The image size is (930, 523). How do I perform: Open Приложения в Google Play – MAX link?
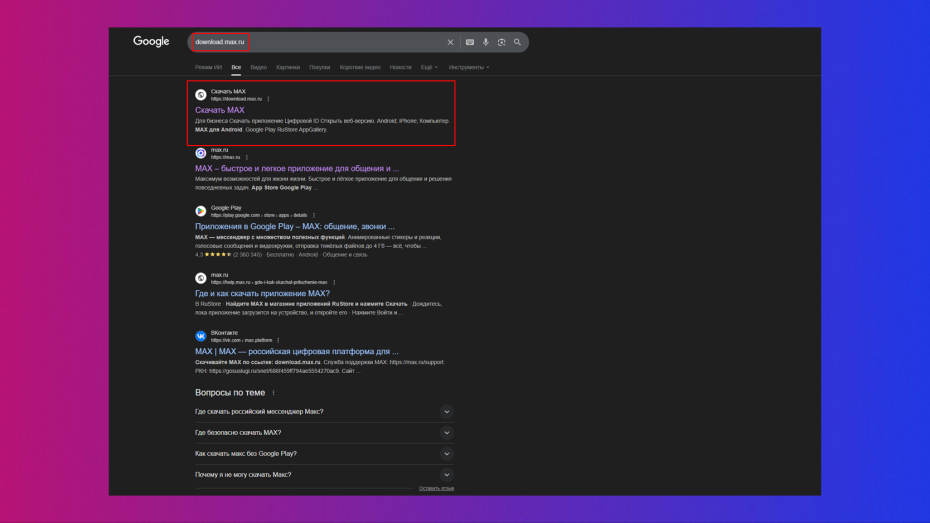coord(294,227)
